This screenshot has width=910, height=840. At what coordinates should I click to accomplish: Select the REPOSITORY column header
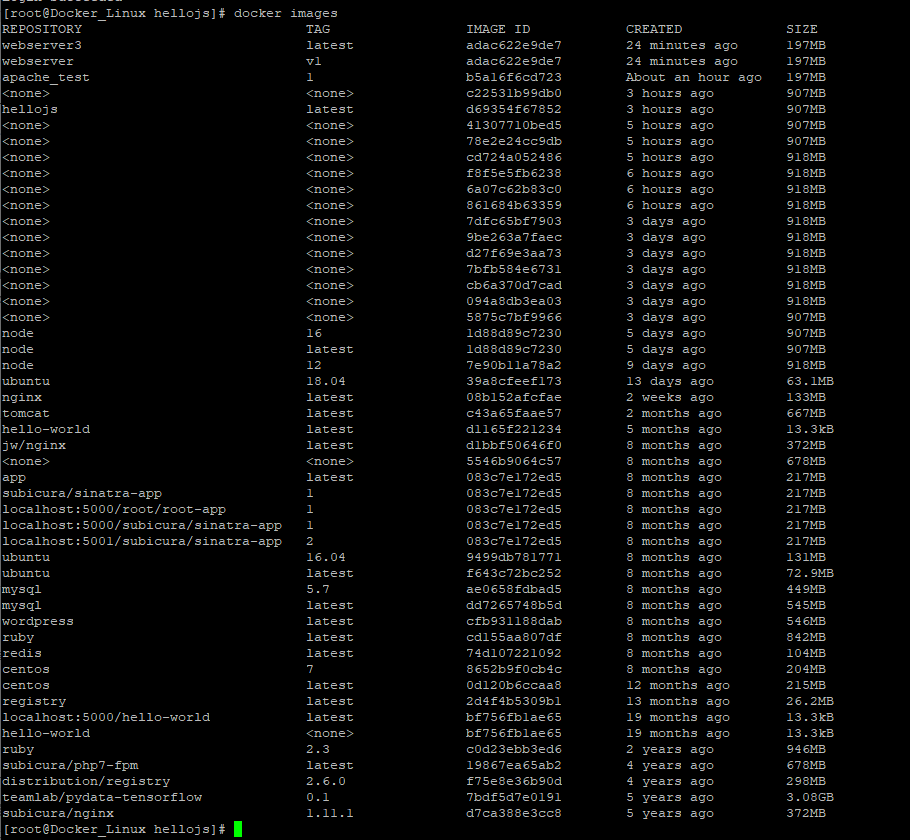coord(42,29)
